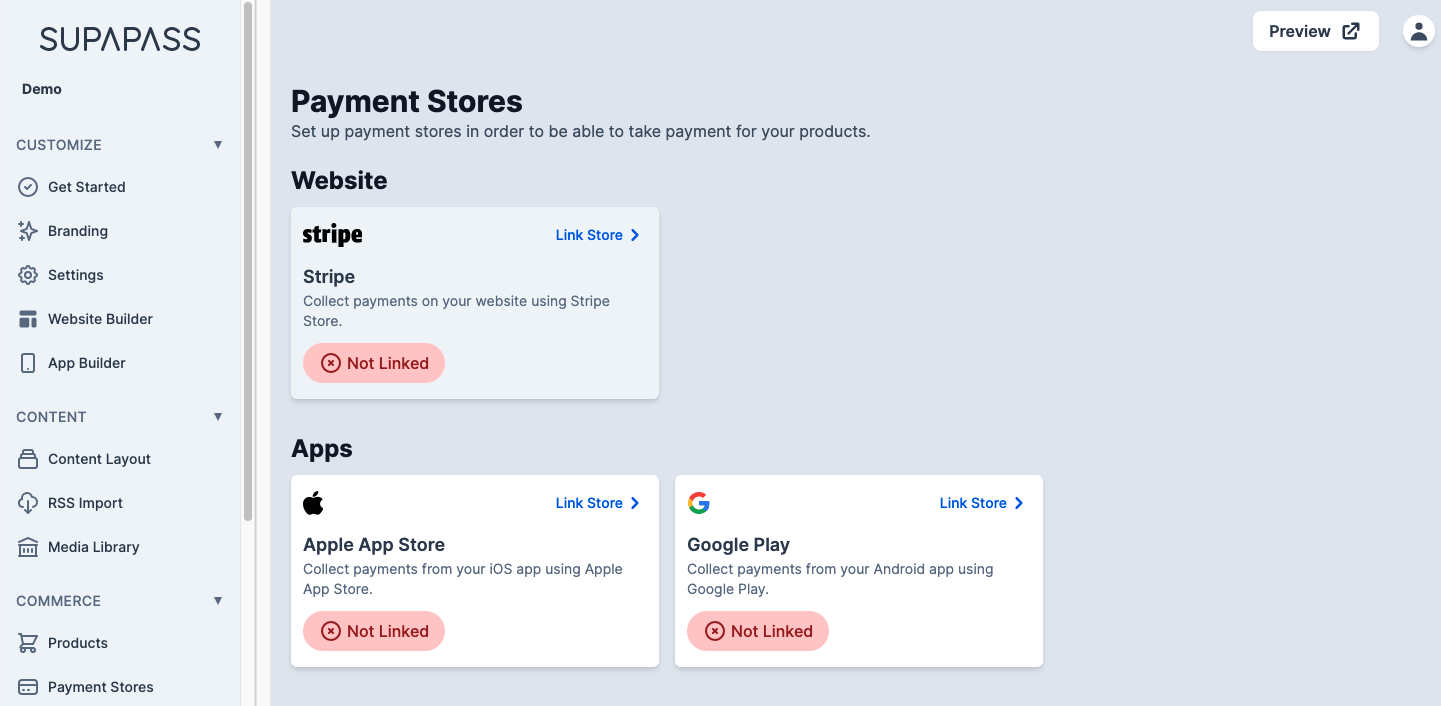Screen dimensions: 1441x706
Task: Click the Payment Stores page heading
Action: (x=407, y=102)
